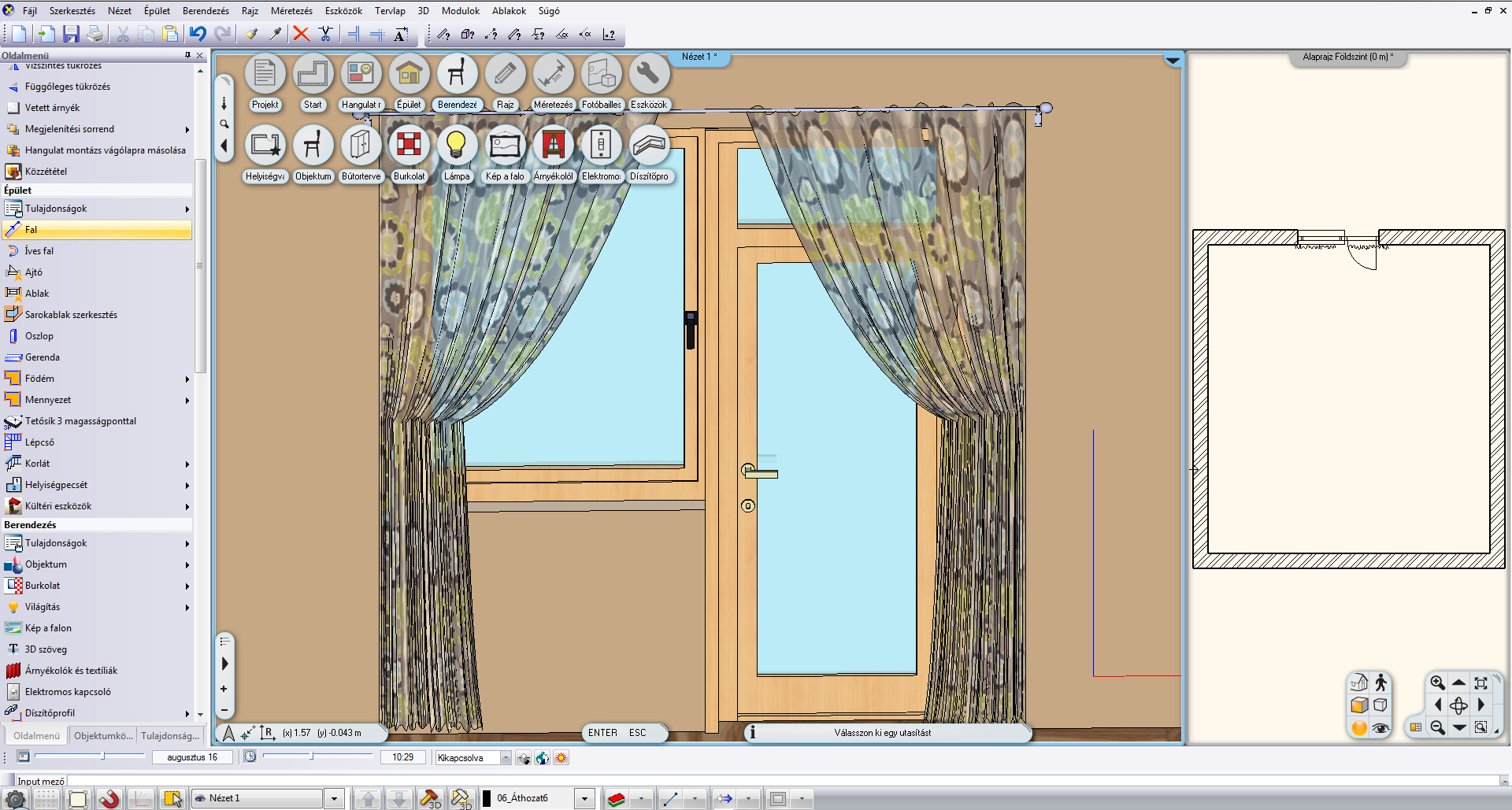Click the date slider handle
The width and height of the screenshot is (1512, 810).
(102, 756)
